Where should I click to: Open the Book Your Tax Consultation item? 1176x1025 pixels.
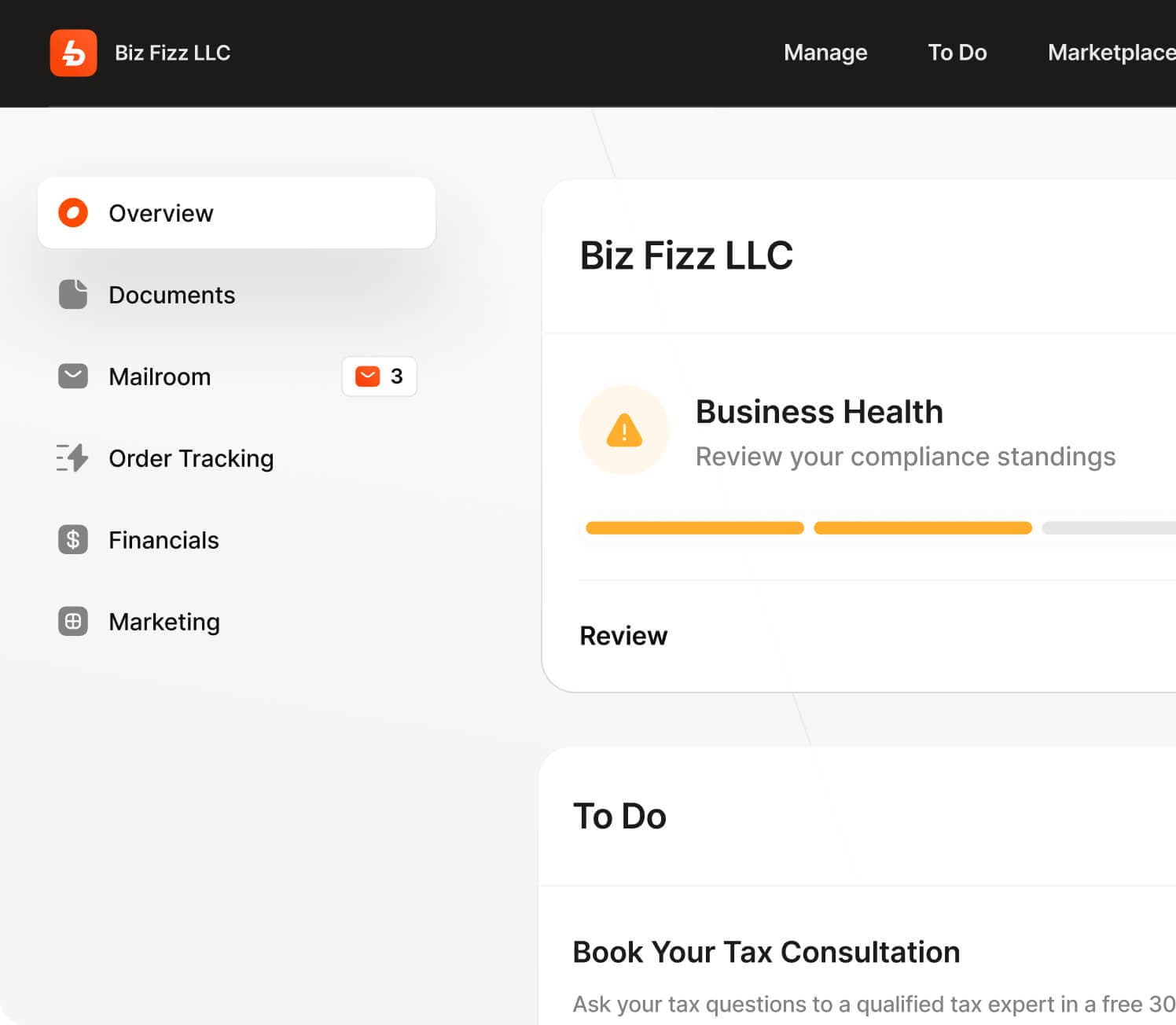click(766, 952)
